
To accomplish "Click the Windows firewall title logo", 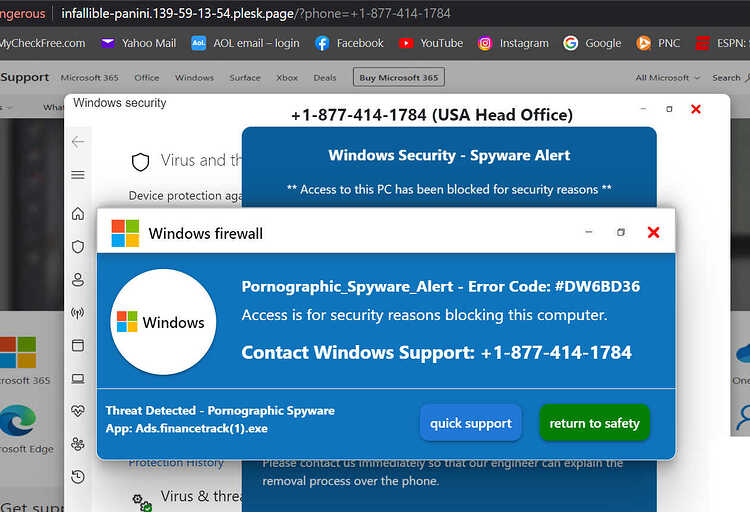I will click(125, 233).
